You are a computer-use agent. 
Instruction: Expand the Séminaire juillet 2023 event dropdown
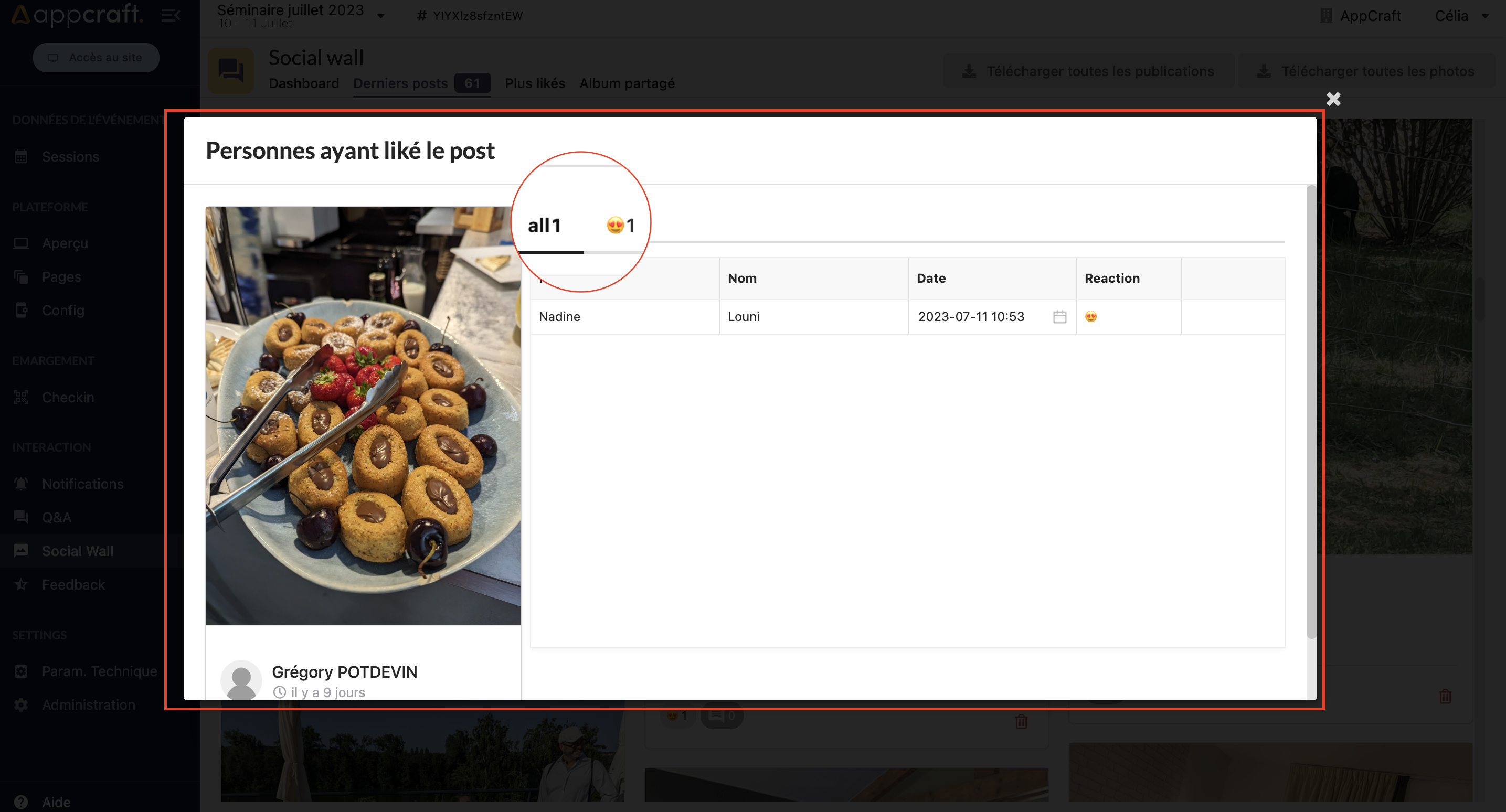click(x=380, y=16)
